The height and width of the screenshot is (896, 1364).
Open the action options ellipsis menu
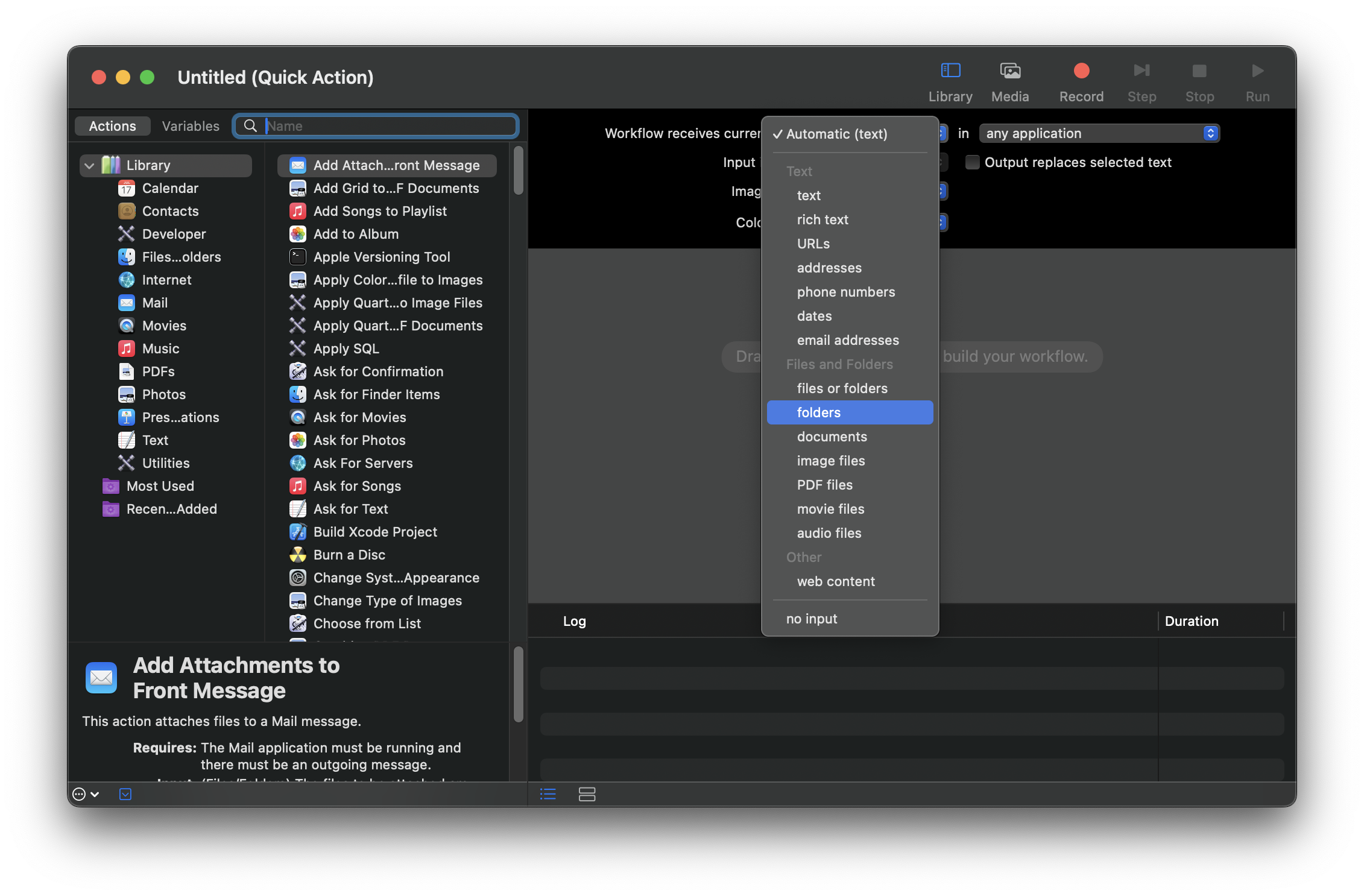[x=86, y=794]
